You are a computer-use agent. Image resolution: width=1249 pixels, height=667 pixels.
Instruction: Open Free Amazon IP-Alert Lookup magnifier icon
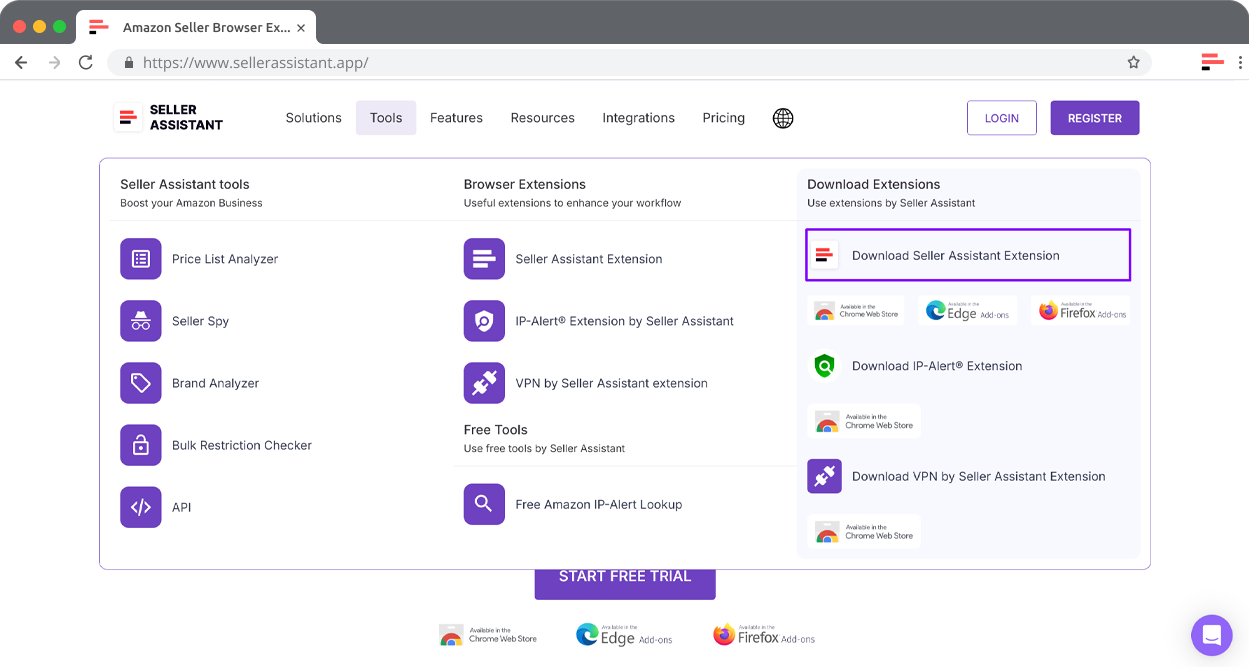[x=484, y=504]
